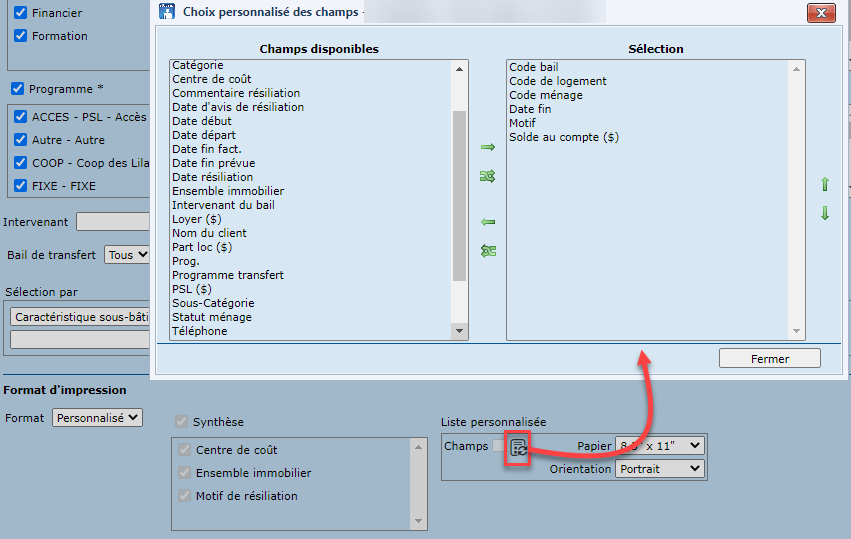Click the remove field left arrow

coord(488,222)
